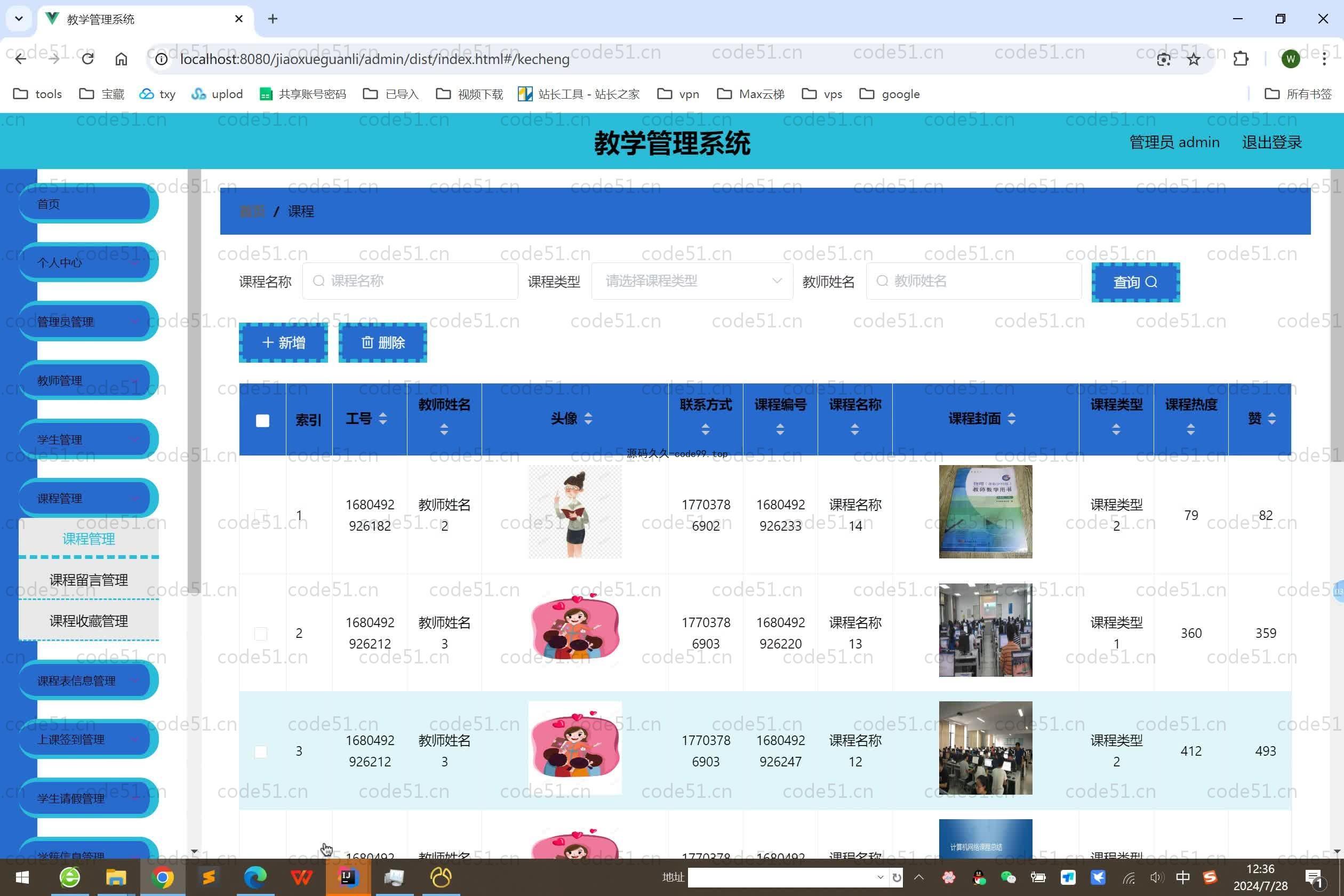Screen dimensions: 1344x896
Task: Click the main page vertical scrollbar
Action: click(x=1337, y=314)
